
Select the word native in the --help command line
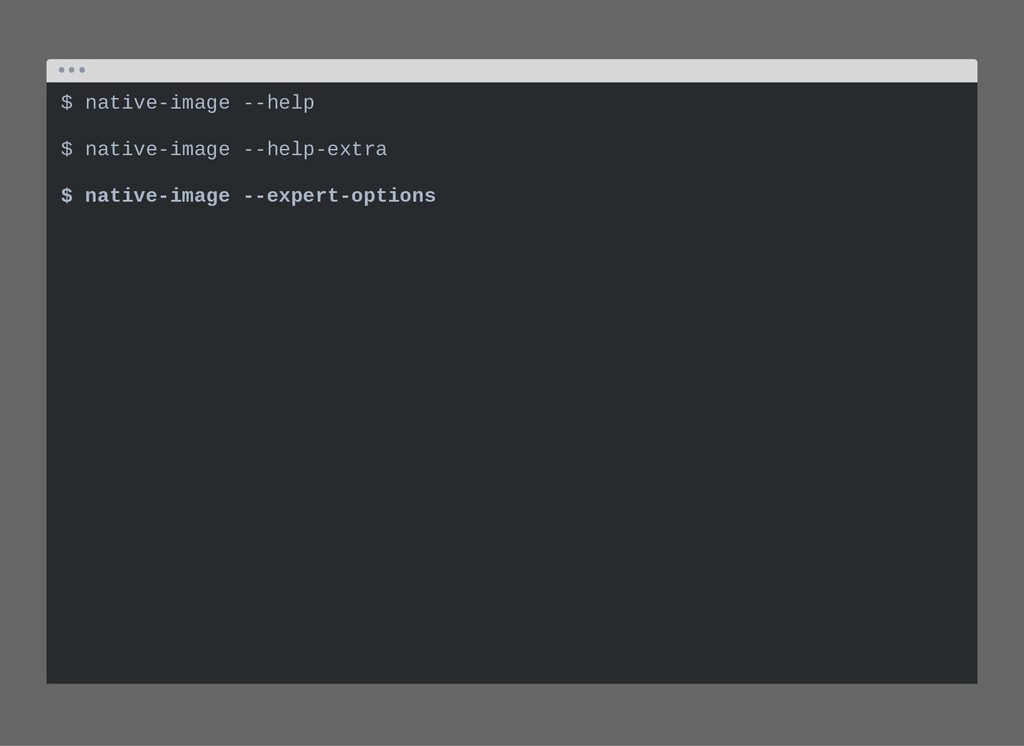click(x=121, y=103)
